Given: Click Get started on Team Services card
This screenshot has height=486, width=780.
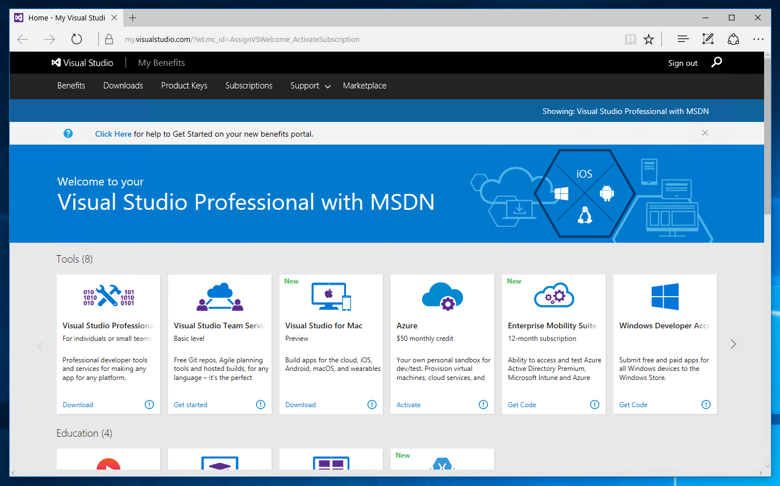Looking at the screenshot, I should [191, 405].
